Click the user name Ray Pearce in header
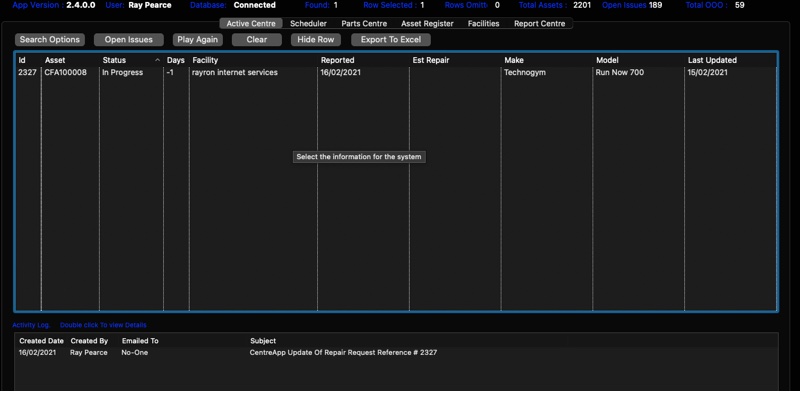Image resolution: width=800 pixels, height=395 pixels. click(150, 6)
